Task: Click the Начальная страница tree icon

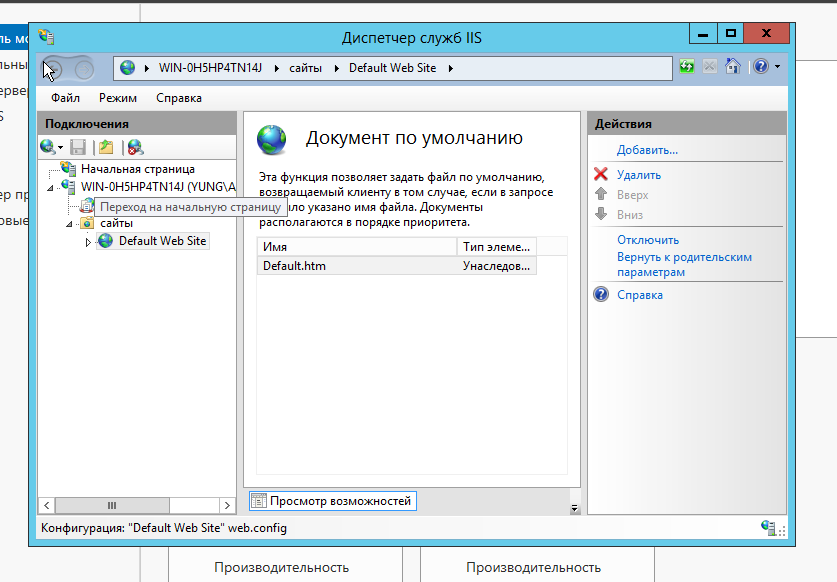Action: point(68,169)
